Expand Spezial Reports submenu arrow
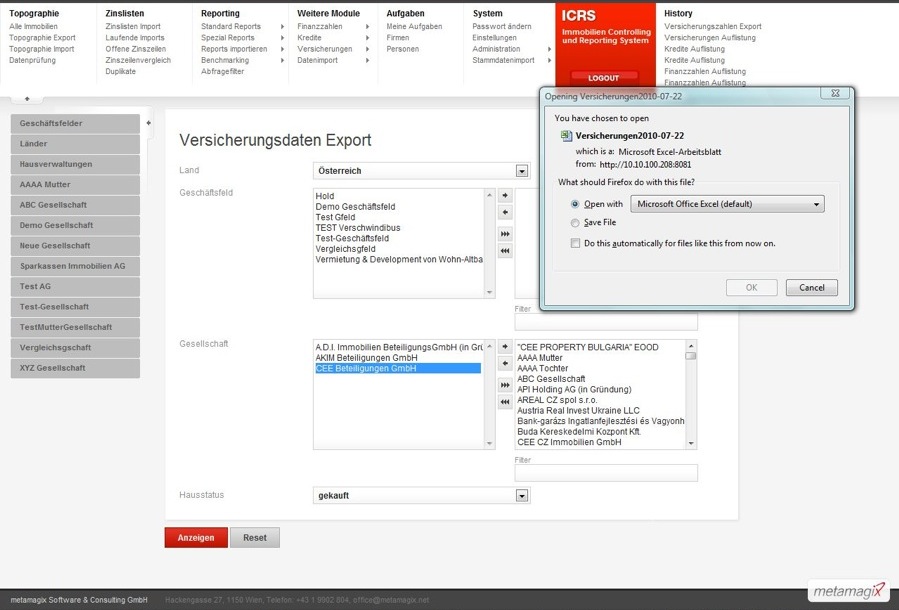Image resolution: width=899 pixels, height=610 pixels. (282, 38)
